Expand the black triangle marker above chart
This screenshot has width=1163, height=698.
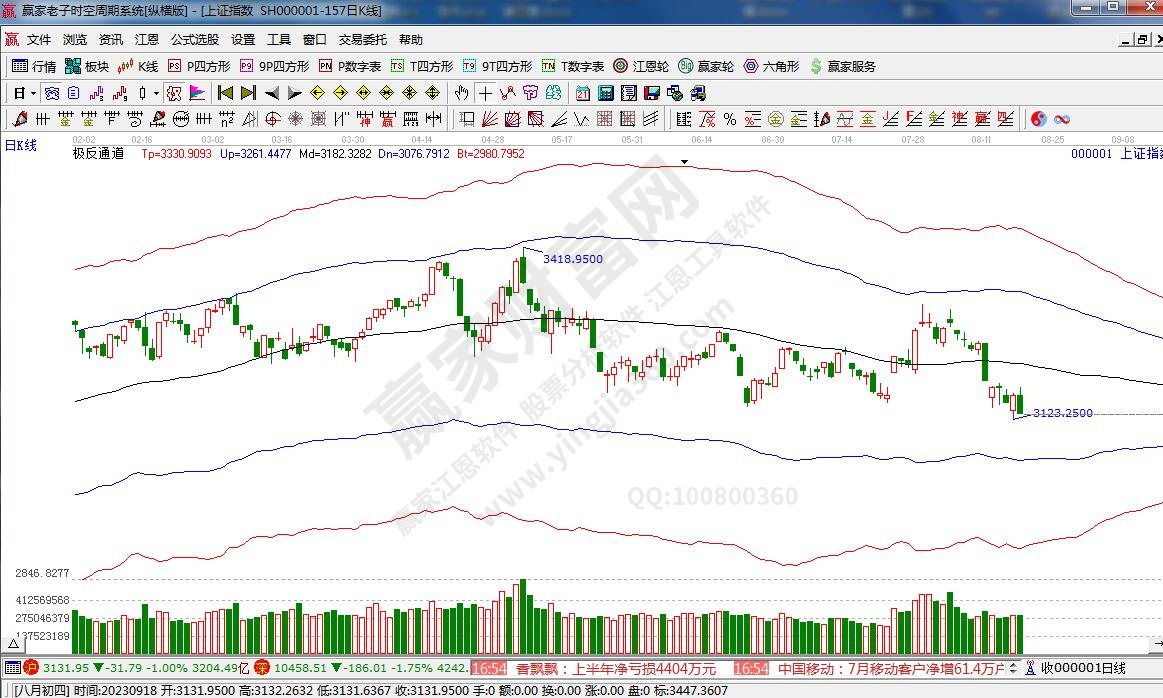pyautogui.click(x=685, y=161)
